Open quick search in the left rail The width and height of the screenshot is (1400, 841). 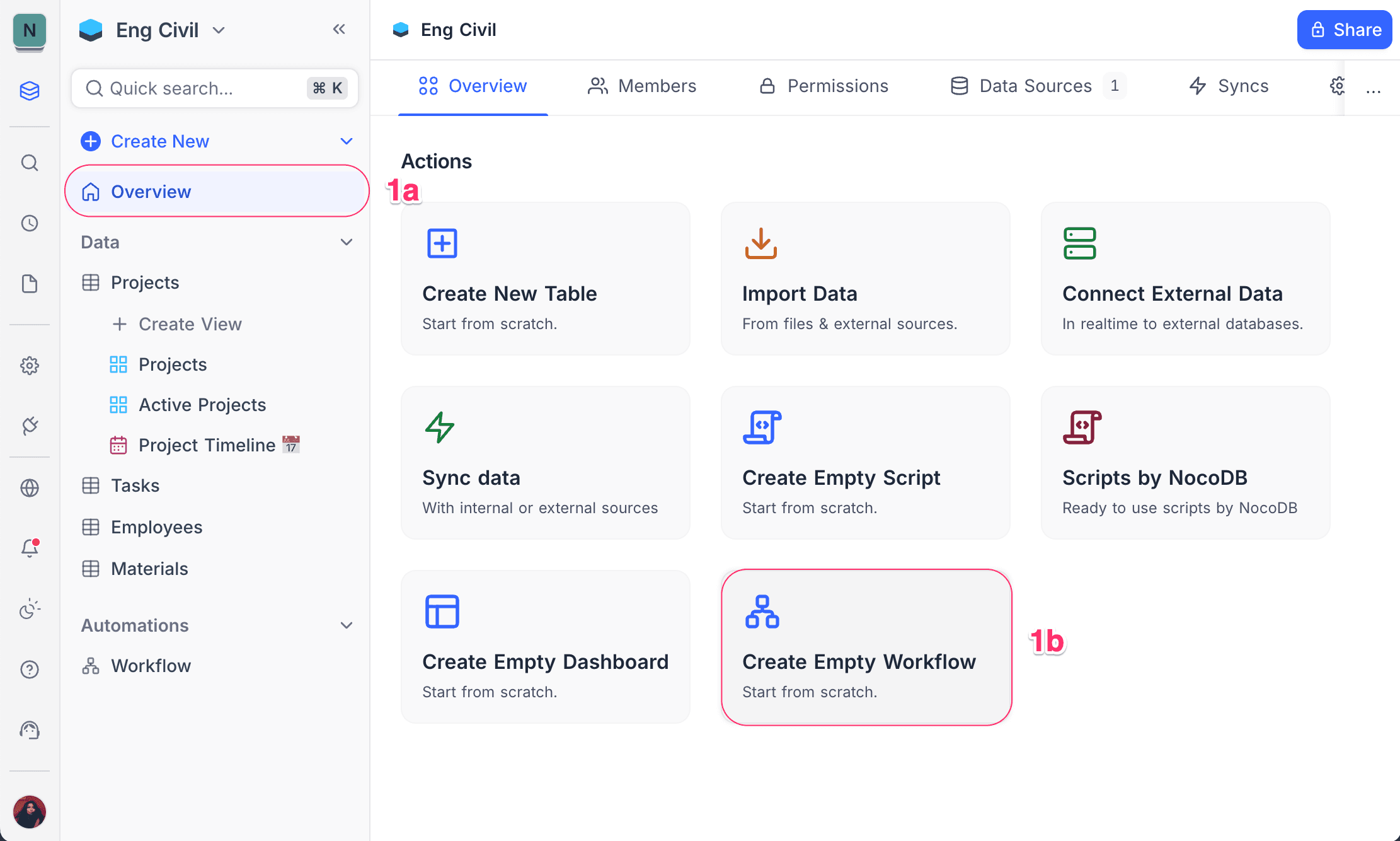30,163
